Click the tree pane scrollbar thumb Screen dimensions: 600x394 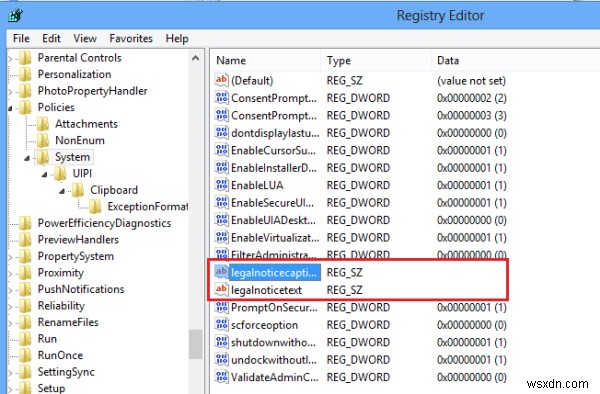pos(196,344)
